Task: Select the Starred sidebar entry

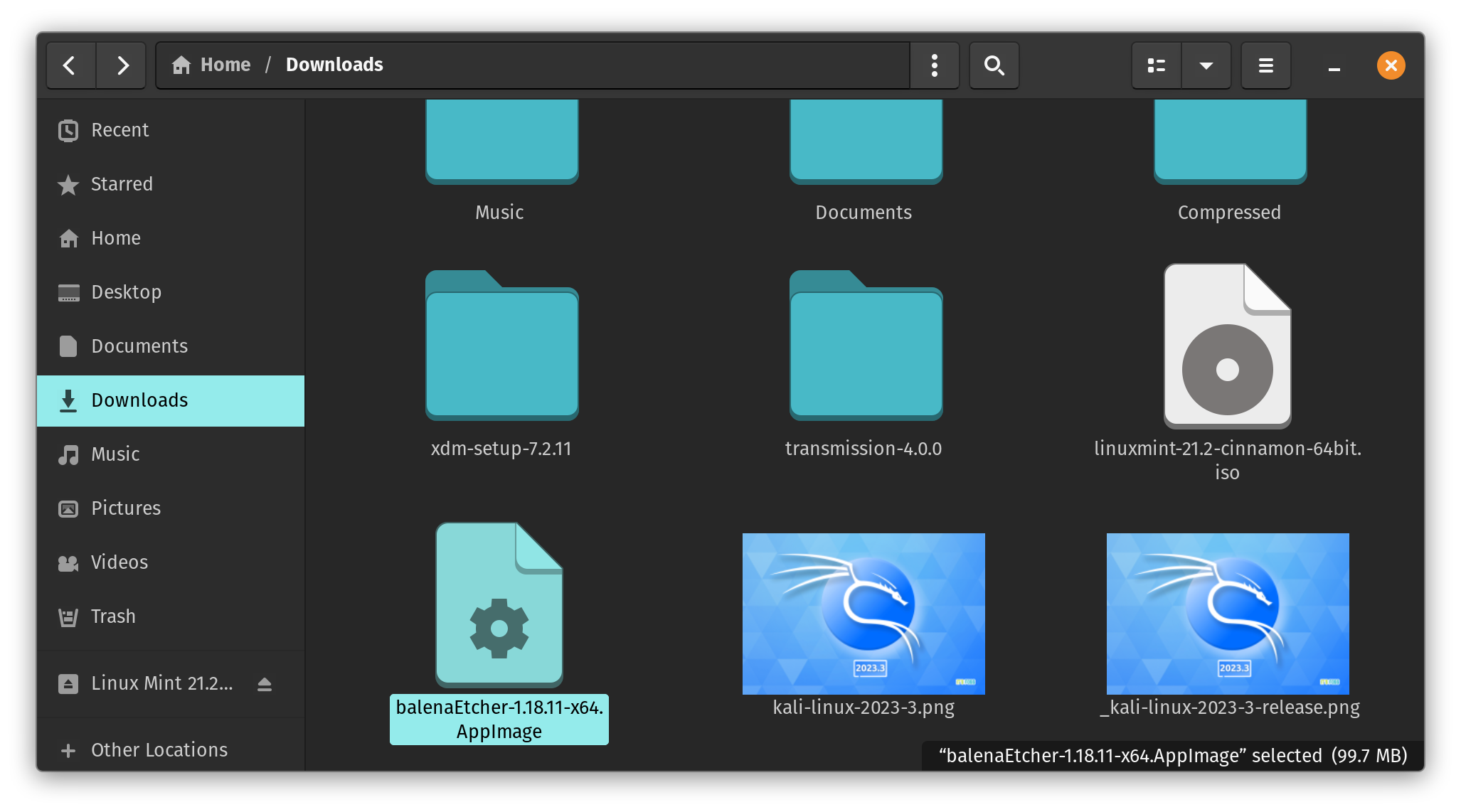Action: [x=121, y=184]
